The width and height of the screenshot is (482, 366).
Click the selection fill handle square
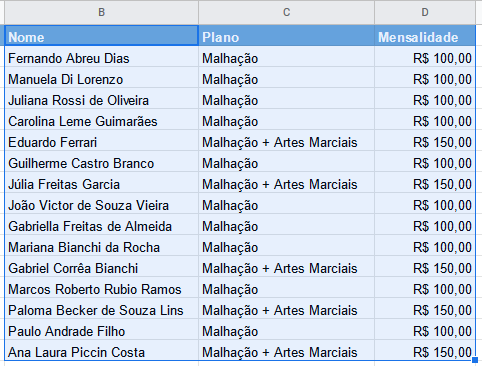click(475, 360)
